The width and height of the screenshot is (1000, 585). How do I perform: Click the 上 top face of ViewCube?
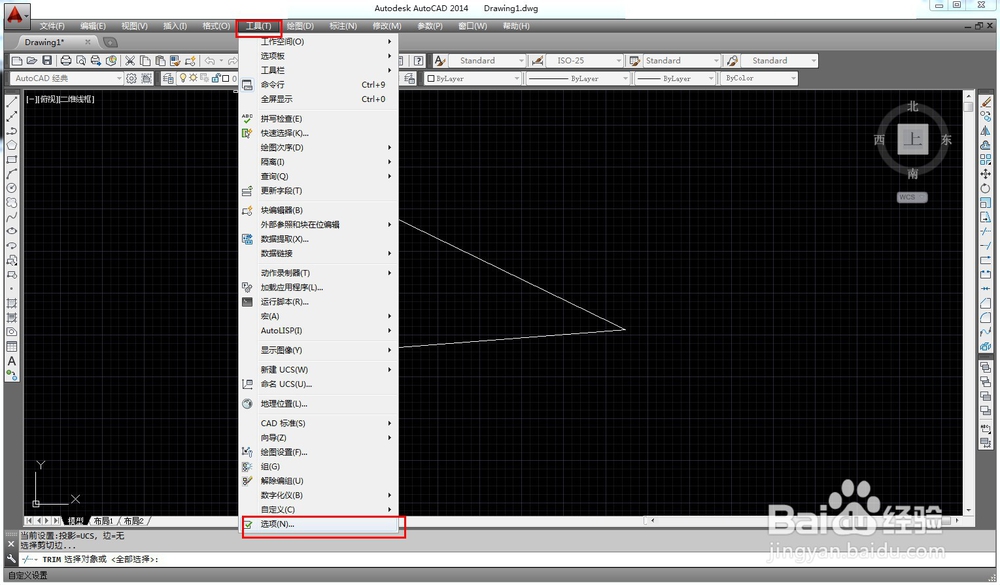point(913,139)
